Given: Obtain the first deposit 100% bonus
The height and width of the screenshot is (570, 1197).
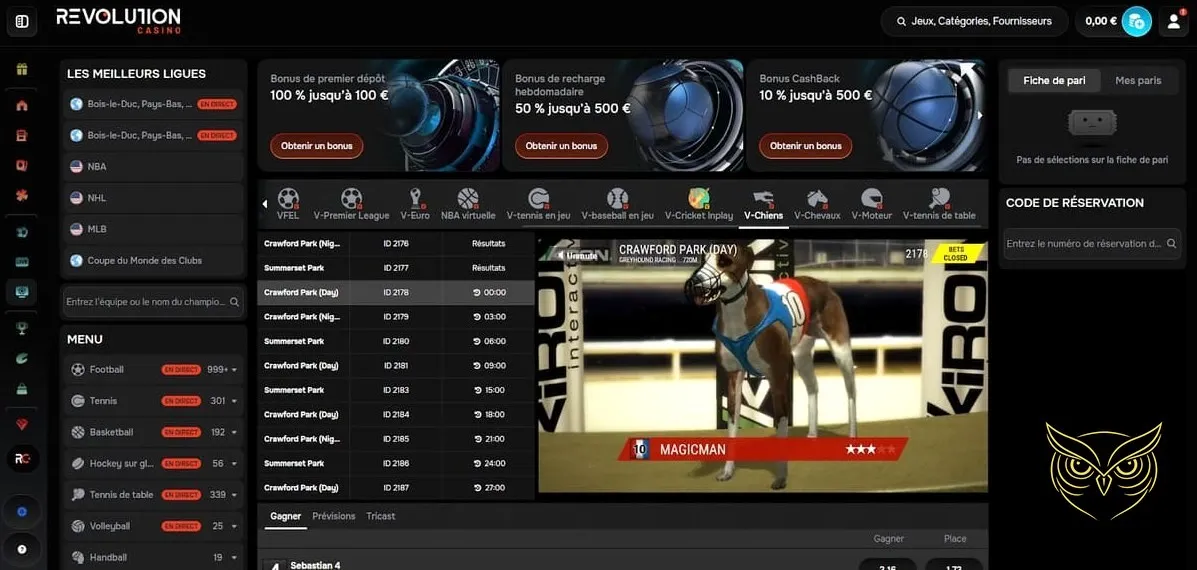Looking at the screenshot, I should [x=316, y=146].
